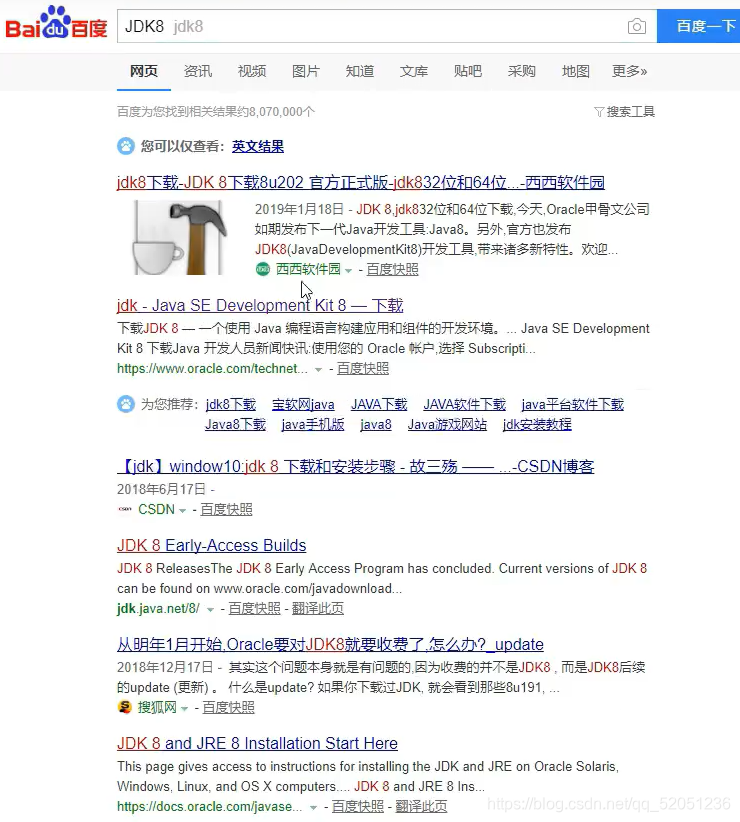Click the CSDN site favicon
Viewport: 740px width, 822px height.
tap(125, 509)
